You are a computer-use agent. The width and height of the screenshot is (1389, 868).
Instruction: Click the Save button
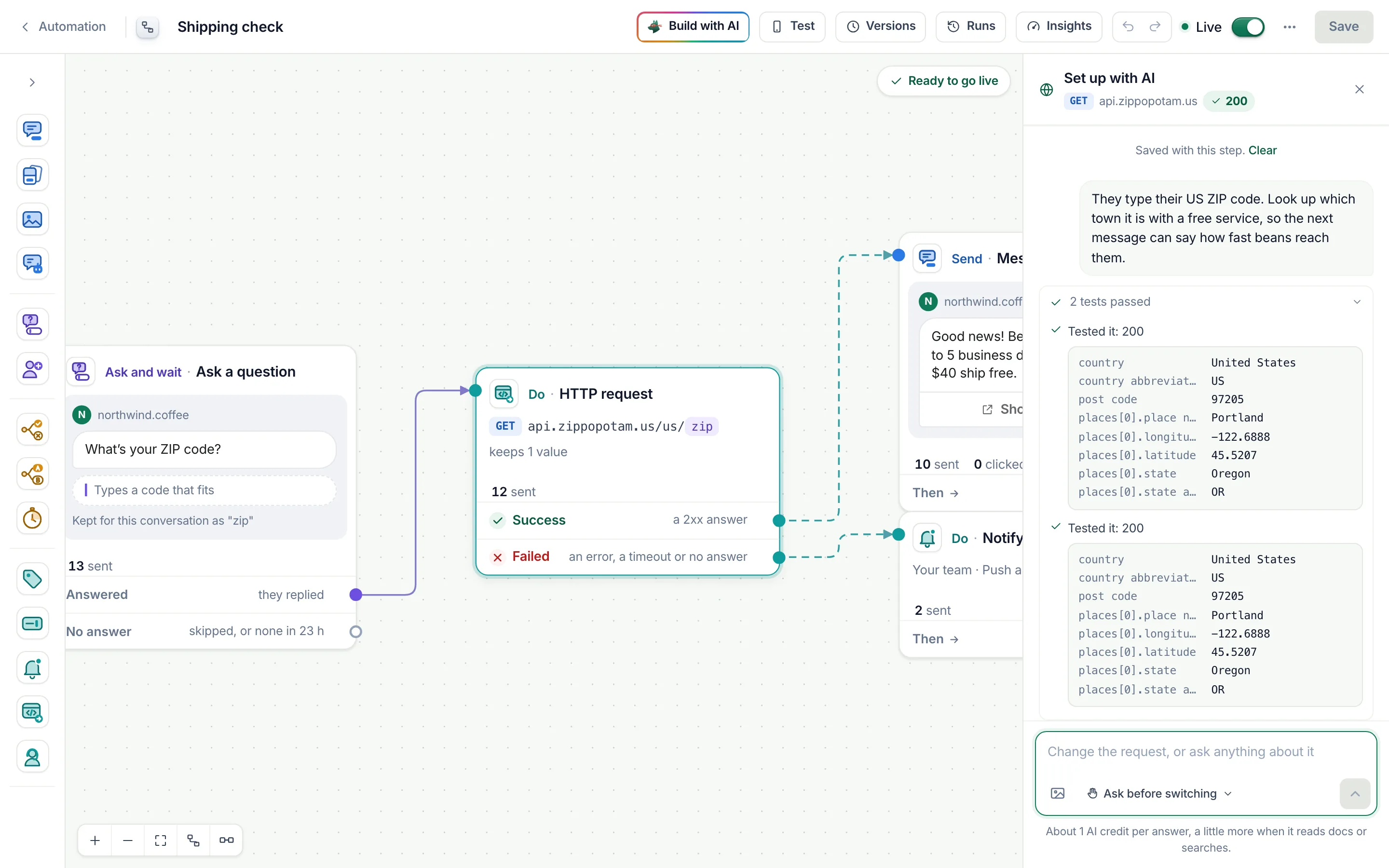click(1344, 27)
